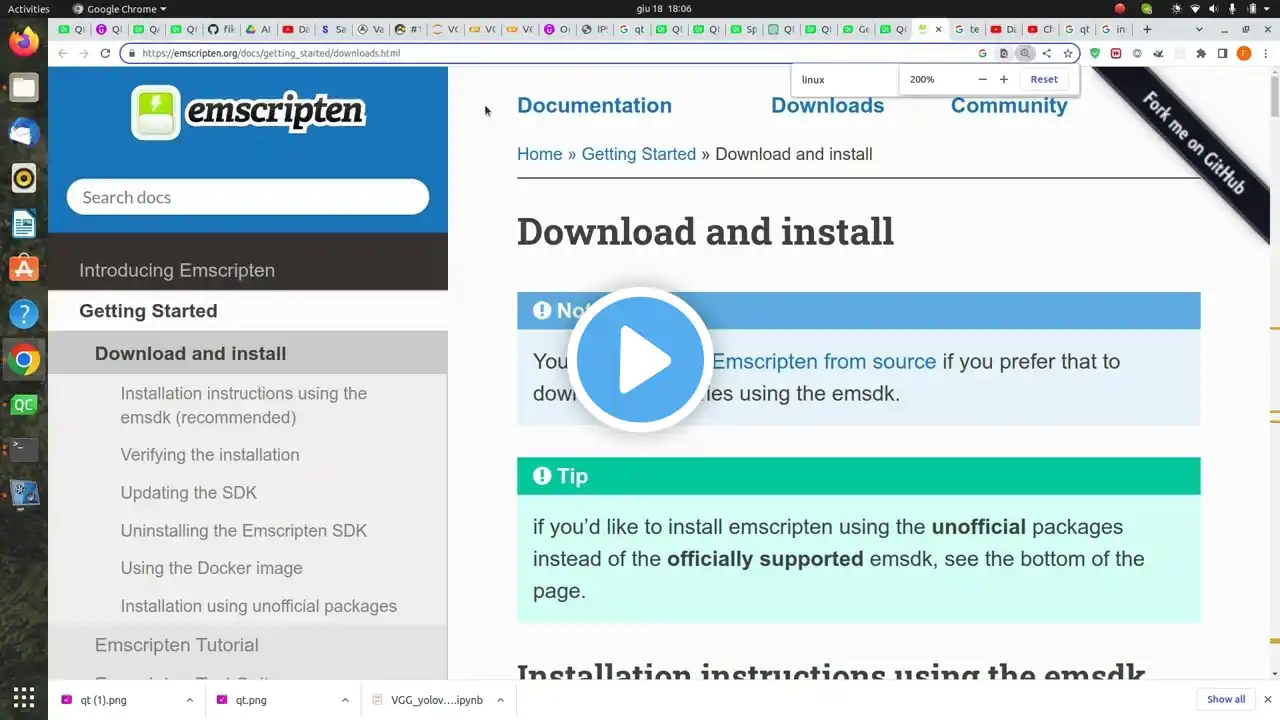Viewport: 1280px width, 720px height.
Task: Expand options for qt (1).png download
Action: pyautogui.click(x=190, y=700)
